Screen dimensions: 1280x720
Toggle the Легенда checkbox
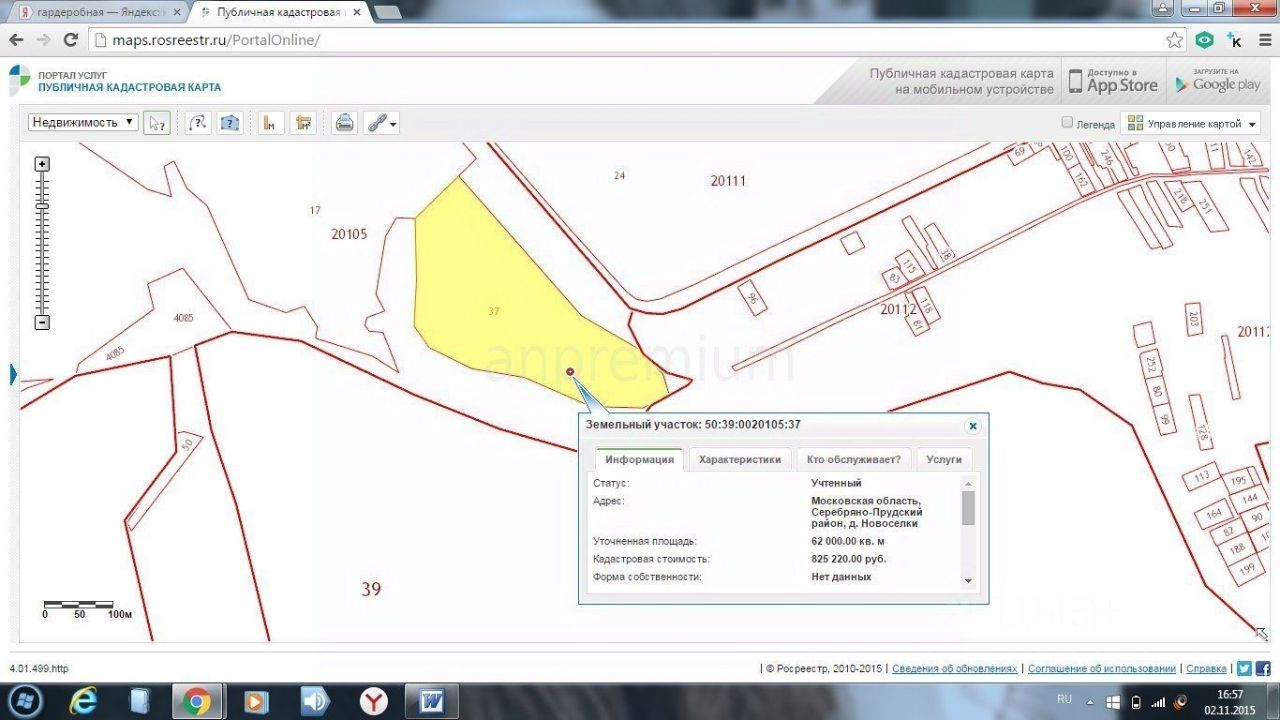click(x=1067, y=123)
